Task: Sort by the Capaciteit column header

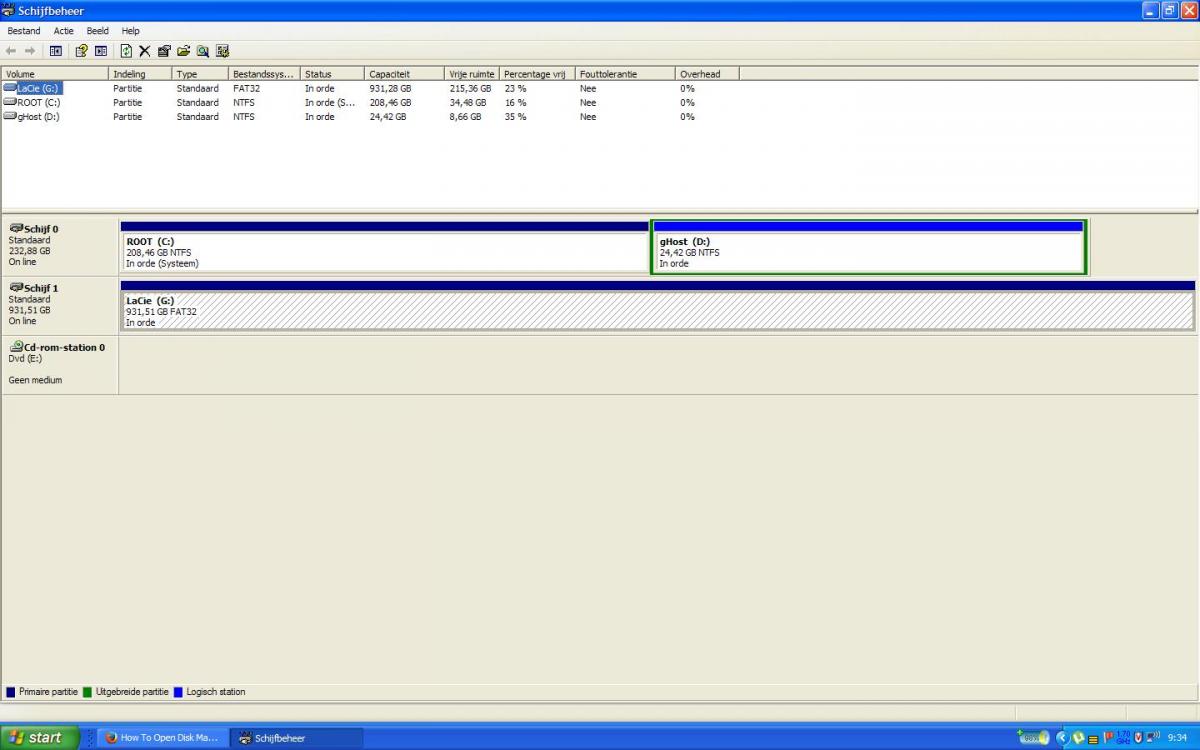Action: click(404, 74)
